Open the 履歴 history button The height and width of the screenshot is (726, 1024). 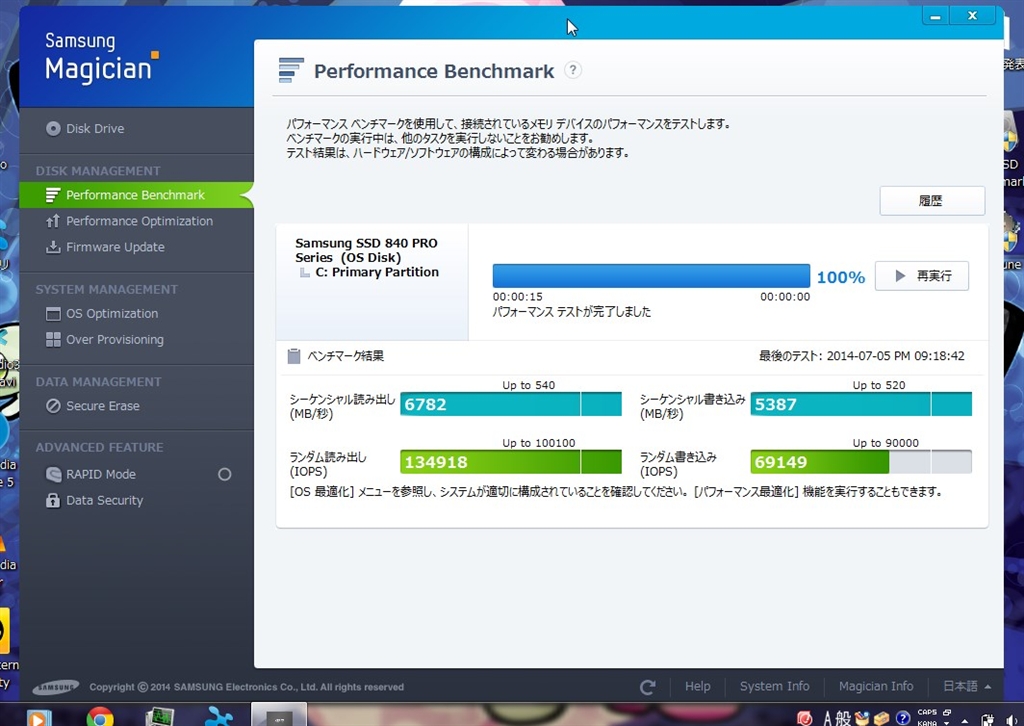pyautogui.click(x=932, y=201)
